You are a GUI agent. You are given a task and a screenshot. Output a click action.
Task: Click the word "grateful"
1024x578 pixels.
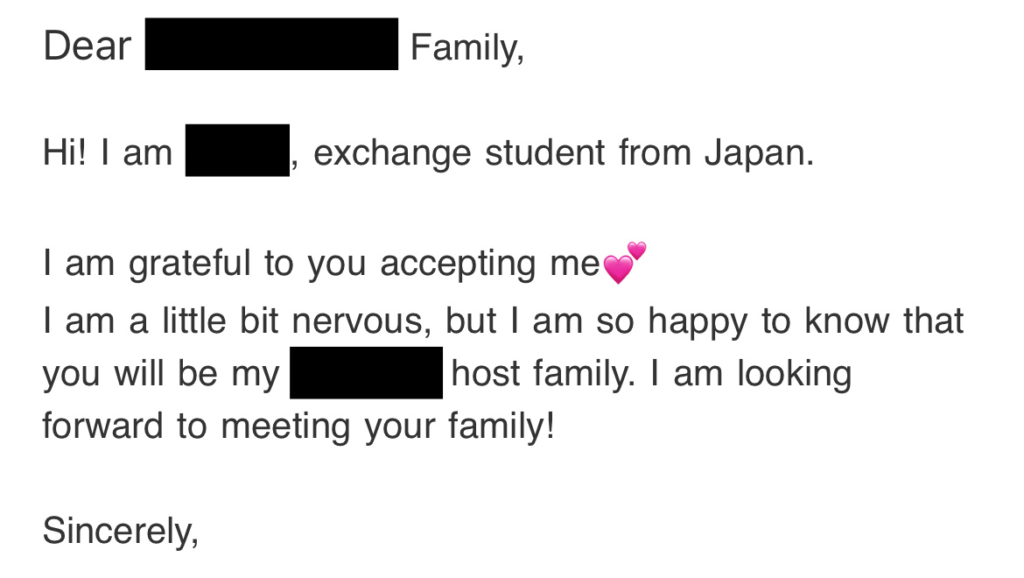[190, 264]
